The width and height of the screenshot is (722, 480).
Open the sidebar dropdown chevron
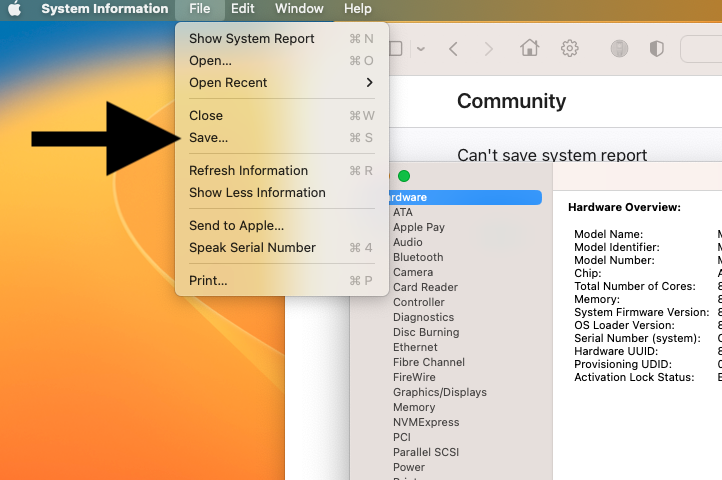pyautogui.click(x=421, y=49)
